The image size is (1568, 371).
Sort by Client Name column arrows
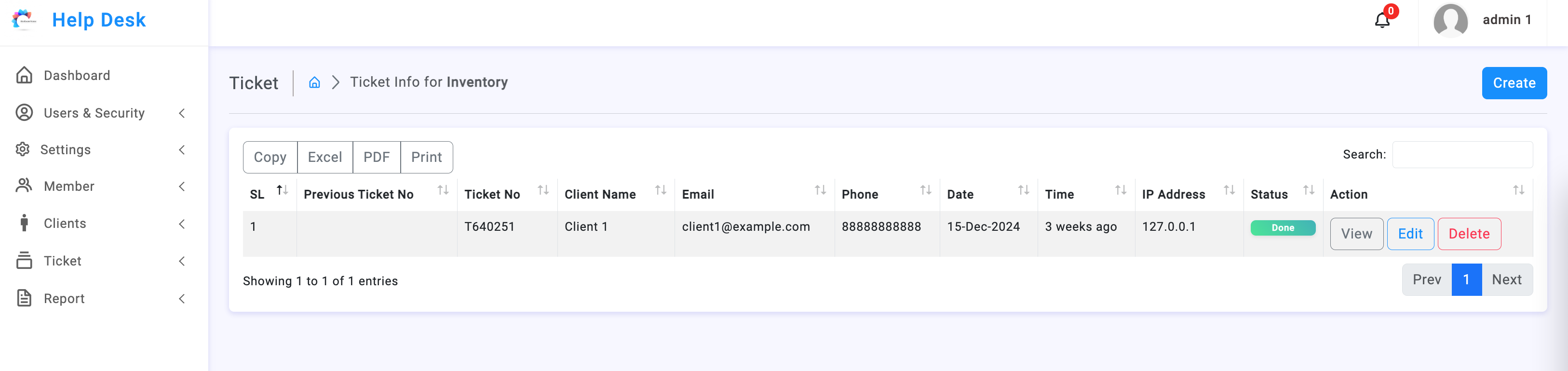click(661, 190)
